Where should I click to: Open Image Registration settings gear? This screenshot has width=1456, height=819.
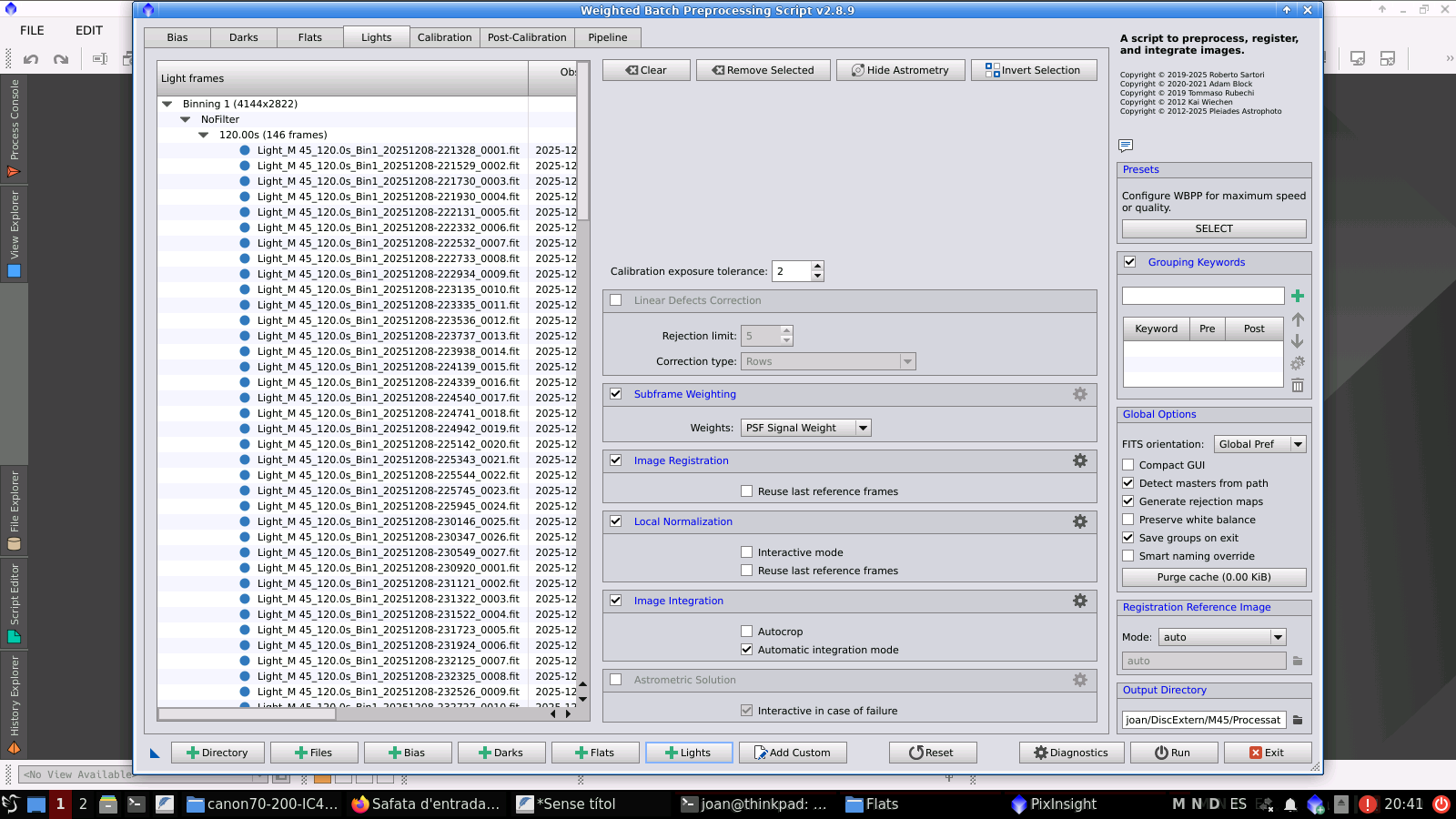point(1079,460)
